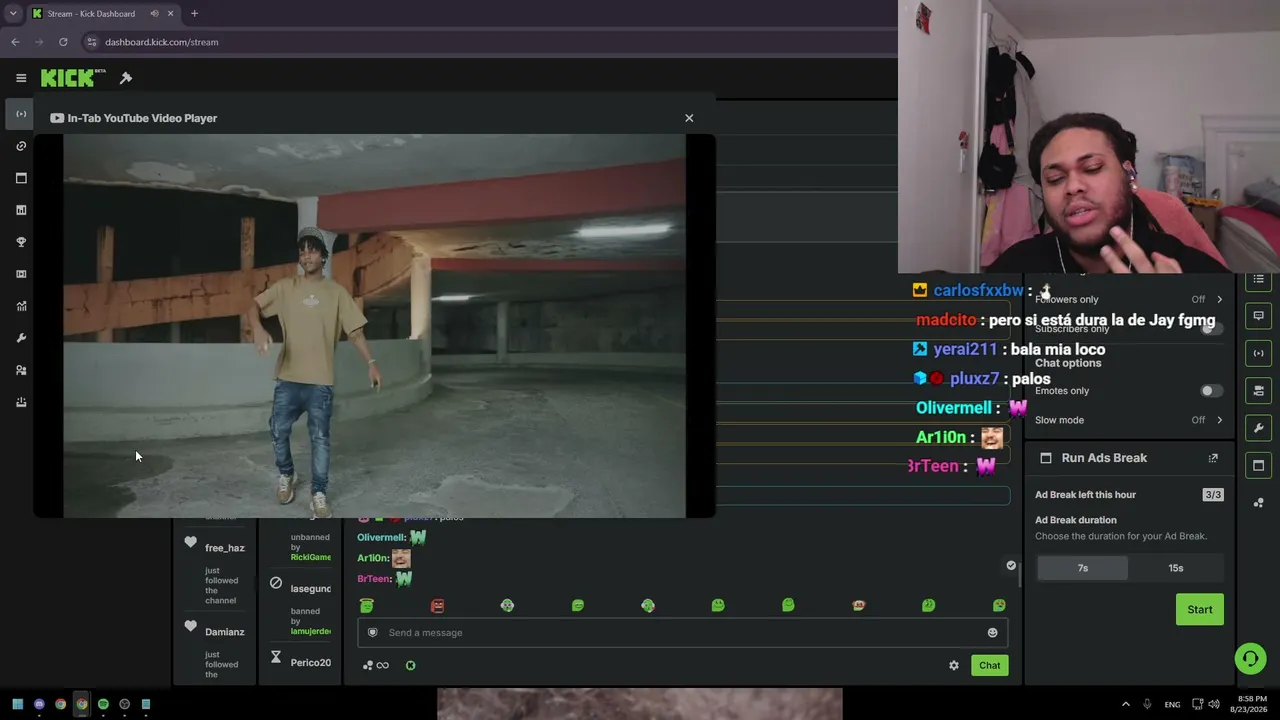Open the wrench settings icon in left sidebar

(x=21, y=338)
